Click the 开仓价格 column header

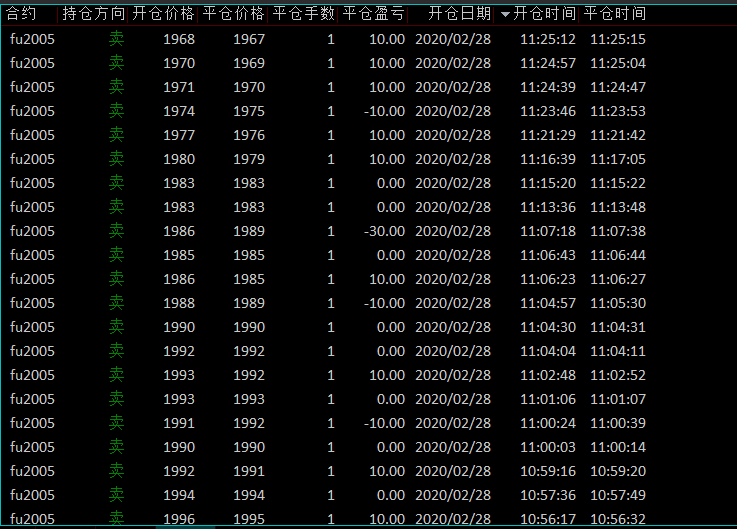[x=164, y=14]
